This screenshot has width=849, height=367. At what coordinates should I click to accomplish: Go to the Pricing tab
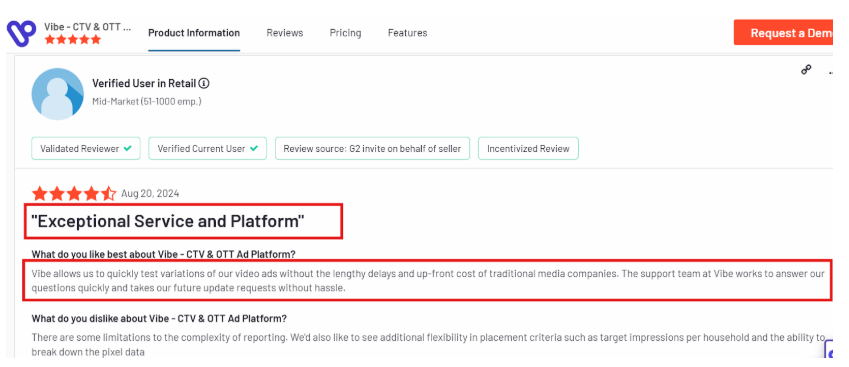345,33
